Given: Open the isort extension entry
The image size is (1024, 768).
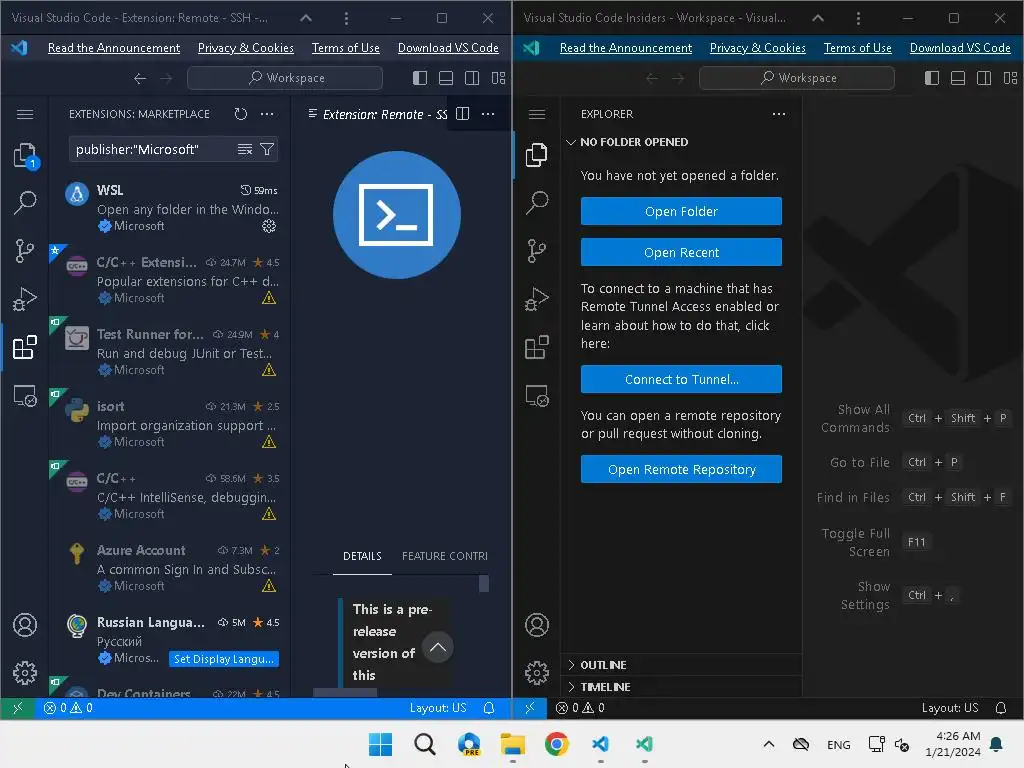Looking at the screenshot, I should pos(171,424).
